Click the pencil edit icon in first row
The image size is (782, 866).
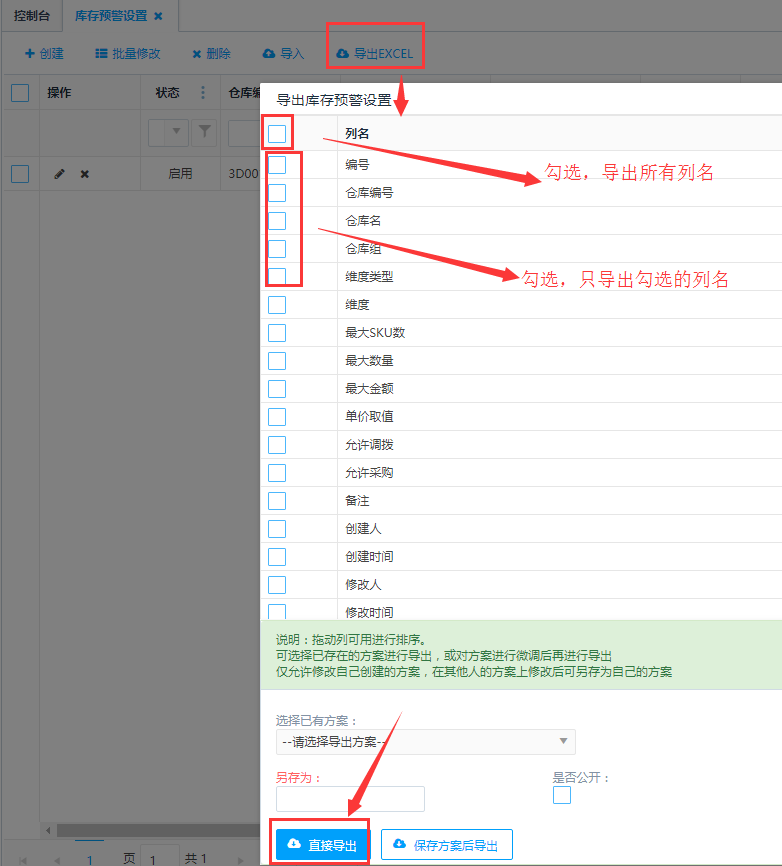tap(59, 174)
